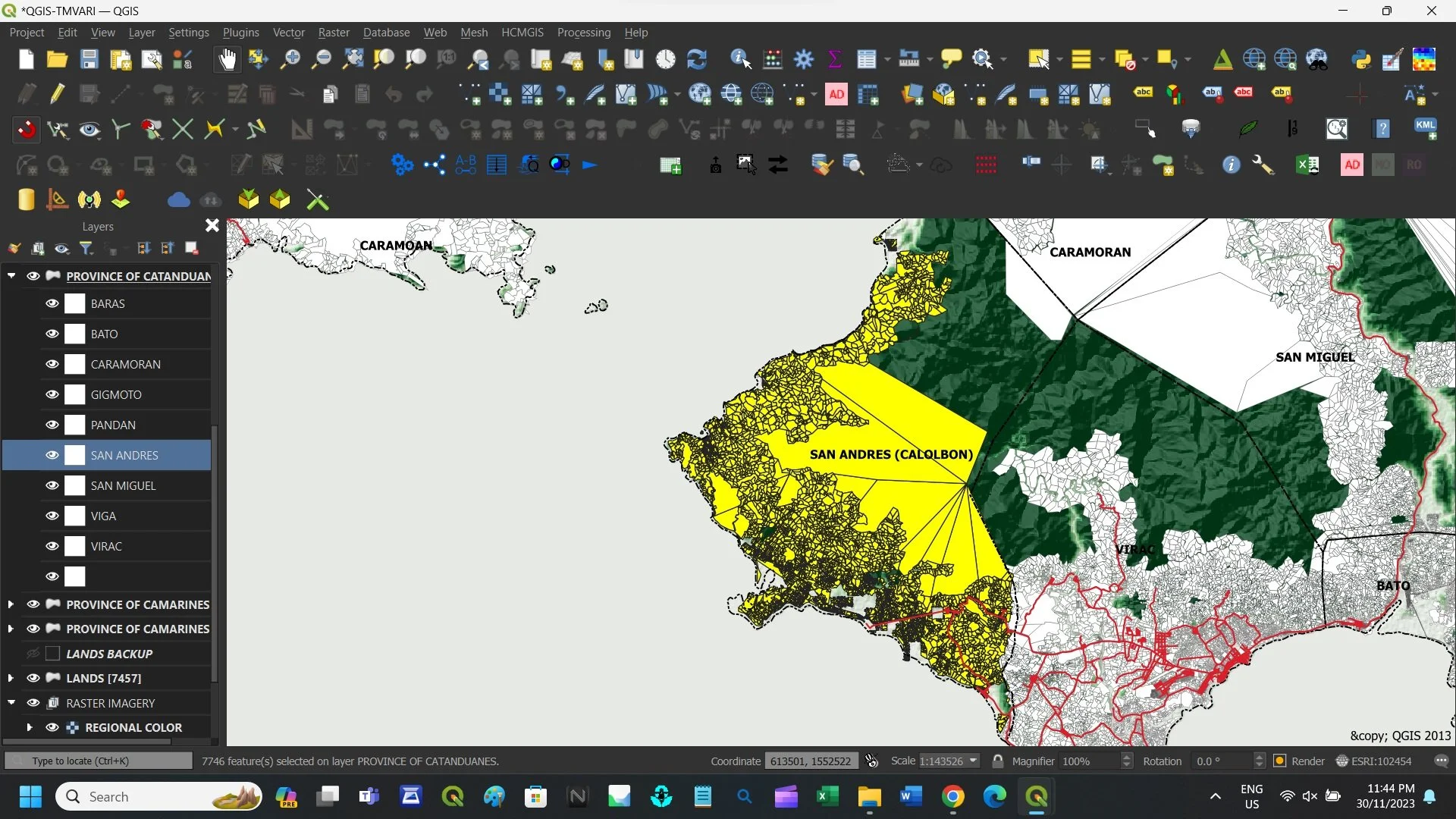Click the white swatch of BARAS layer

point(75,303)
